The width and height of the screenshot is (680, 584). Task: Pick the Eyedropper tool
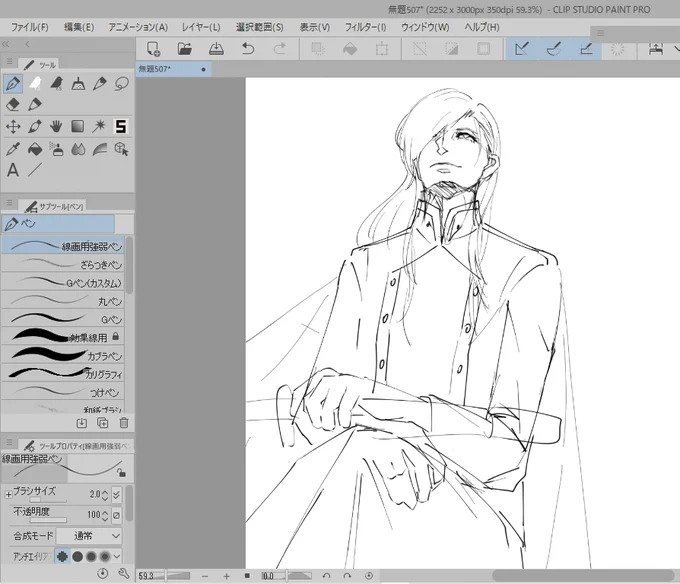point(13,149)
